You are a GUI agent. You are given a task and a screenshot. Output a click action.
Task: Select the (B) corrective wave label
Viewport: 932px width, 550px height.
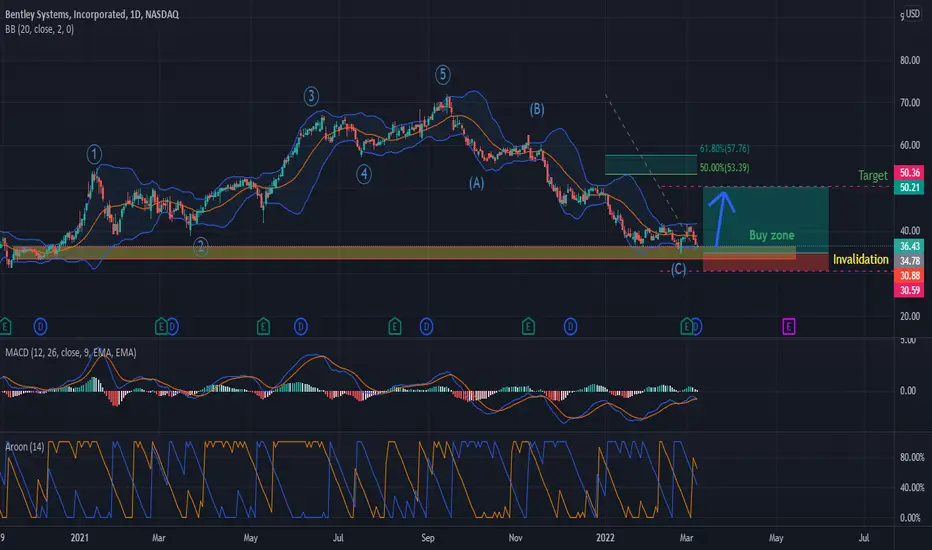(x=537, y=109)
